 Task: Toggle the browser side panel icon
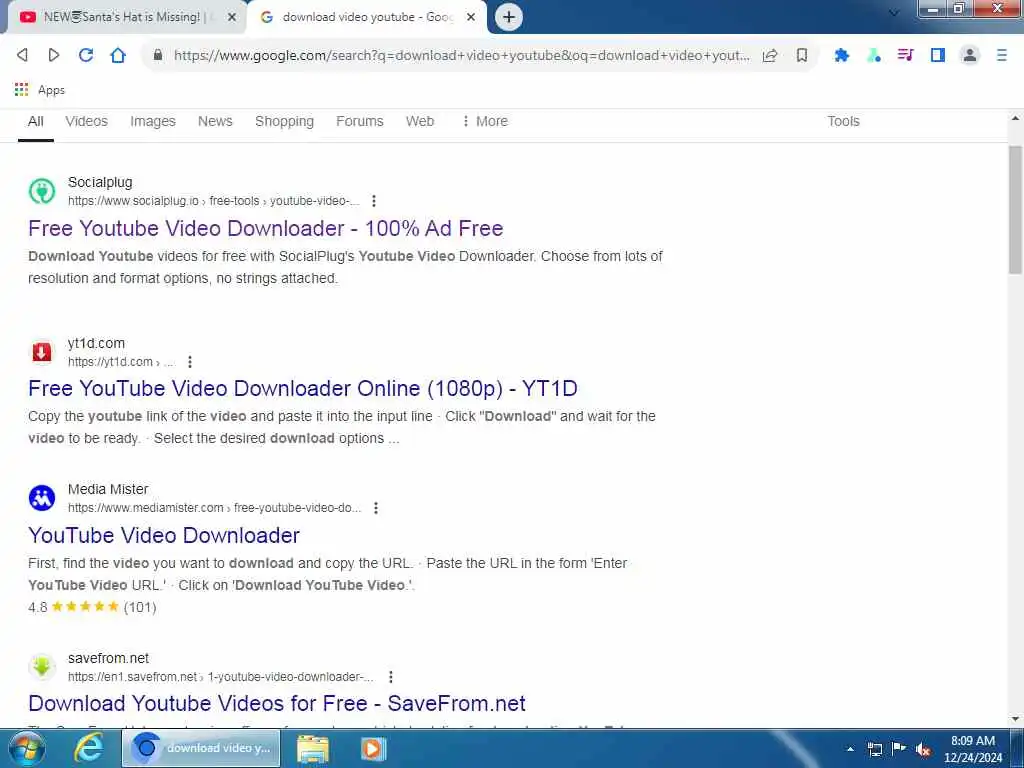tap(938, 56)
